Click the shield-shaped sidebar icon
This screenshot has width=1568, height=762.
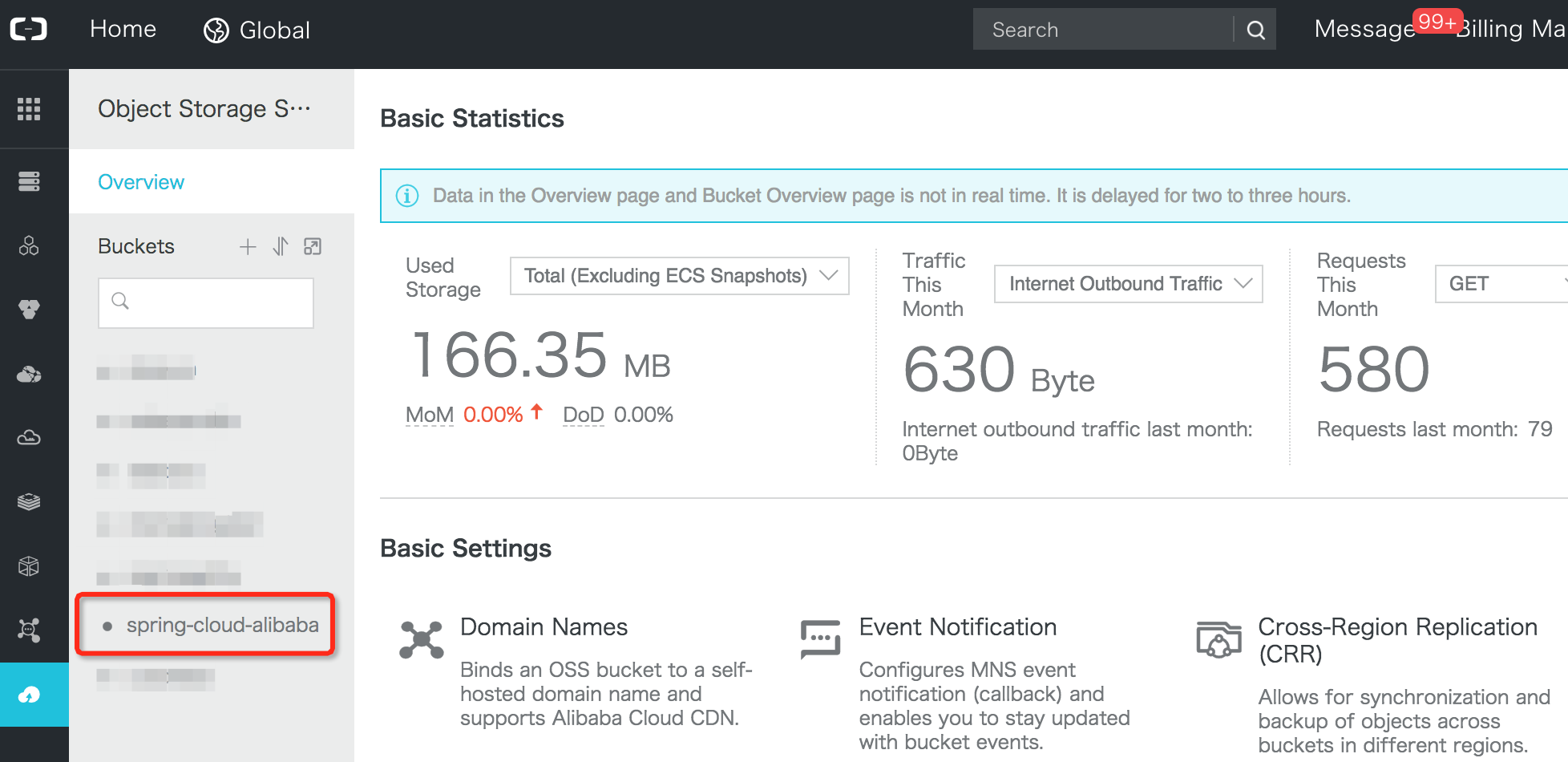click(29, 310)
